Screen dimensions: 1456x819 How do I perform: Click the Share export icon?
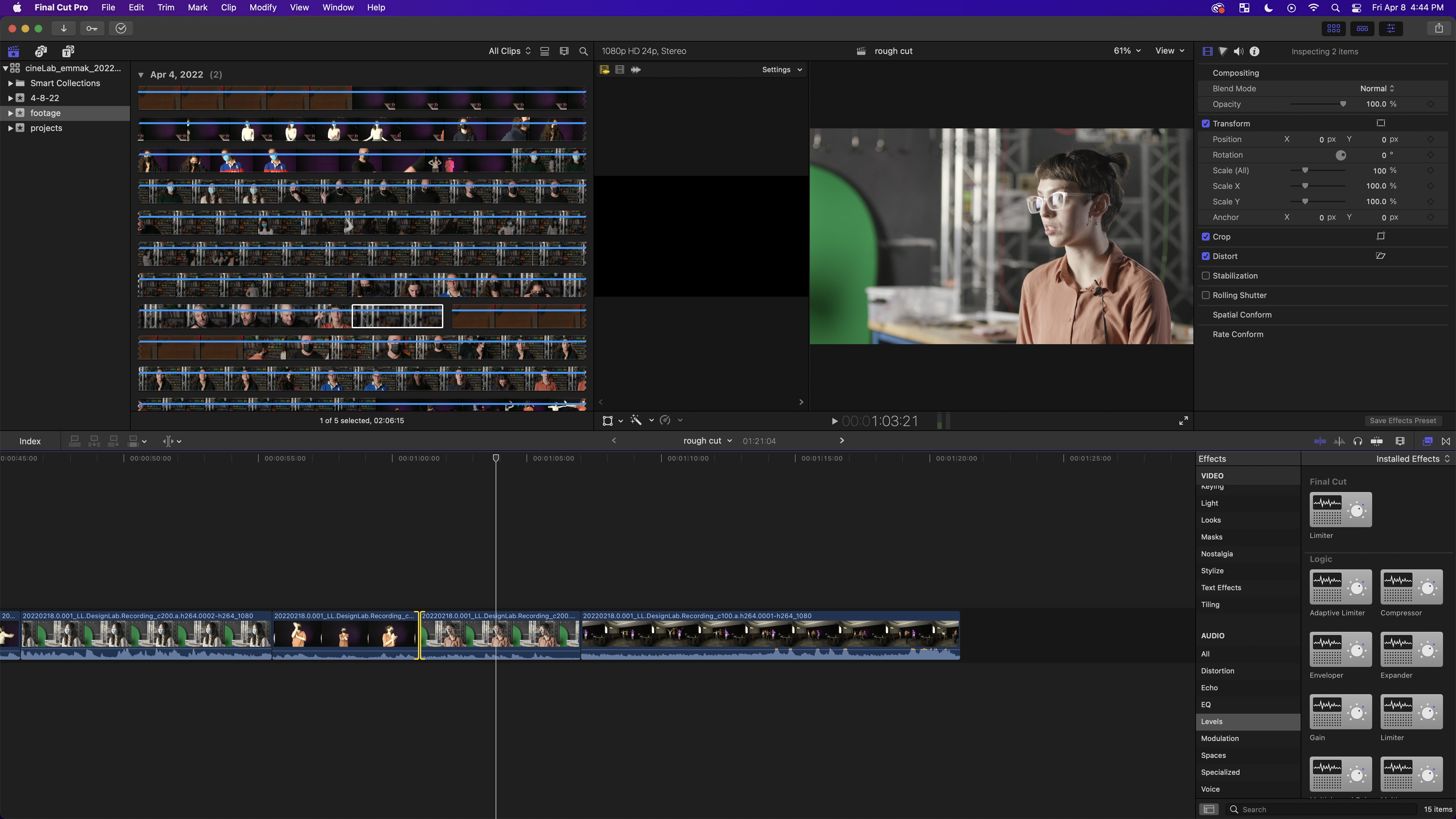pos(1438,28)
